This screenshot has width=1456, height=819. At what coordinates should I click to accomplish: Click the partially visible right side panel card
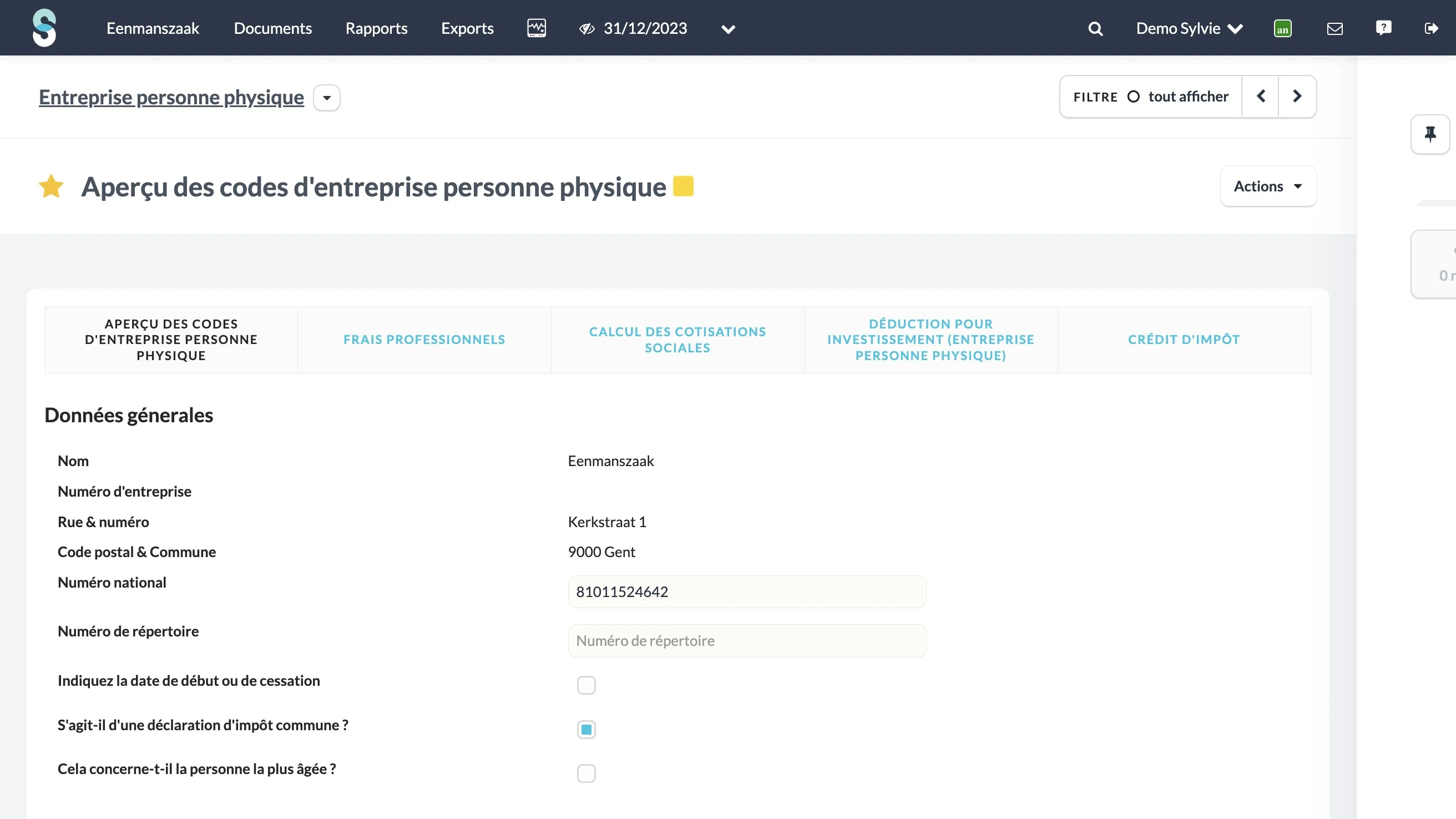(x=1434, y=264)
